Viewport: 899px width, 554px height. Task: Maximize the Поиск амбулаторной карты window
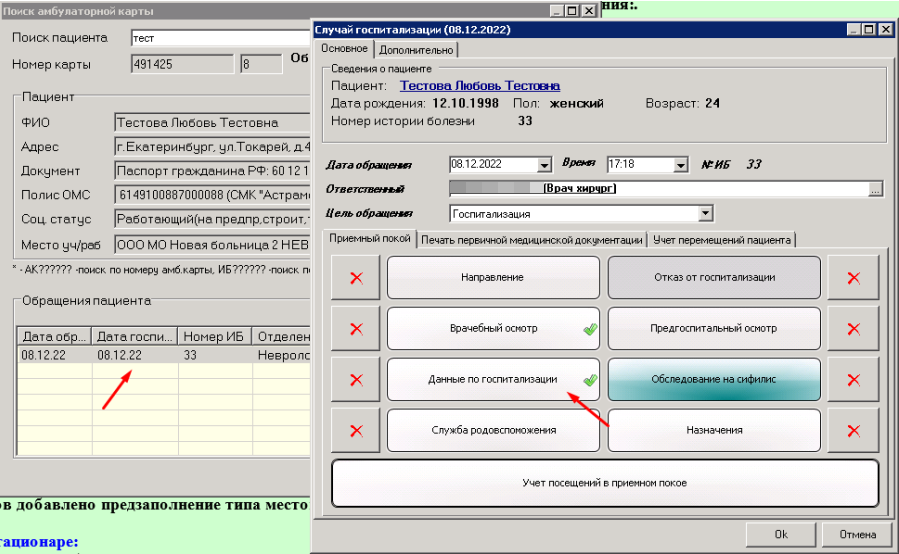coord(572,11)
